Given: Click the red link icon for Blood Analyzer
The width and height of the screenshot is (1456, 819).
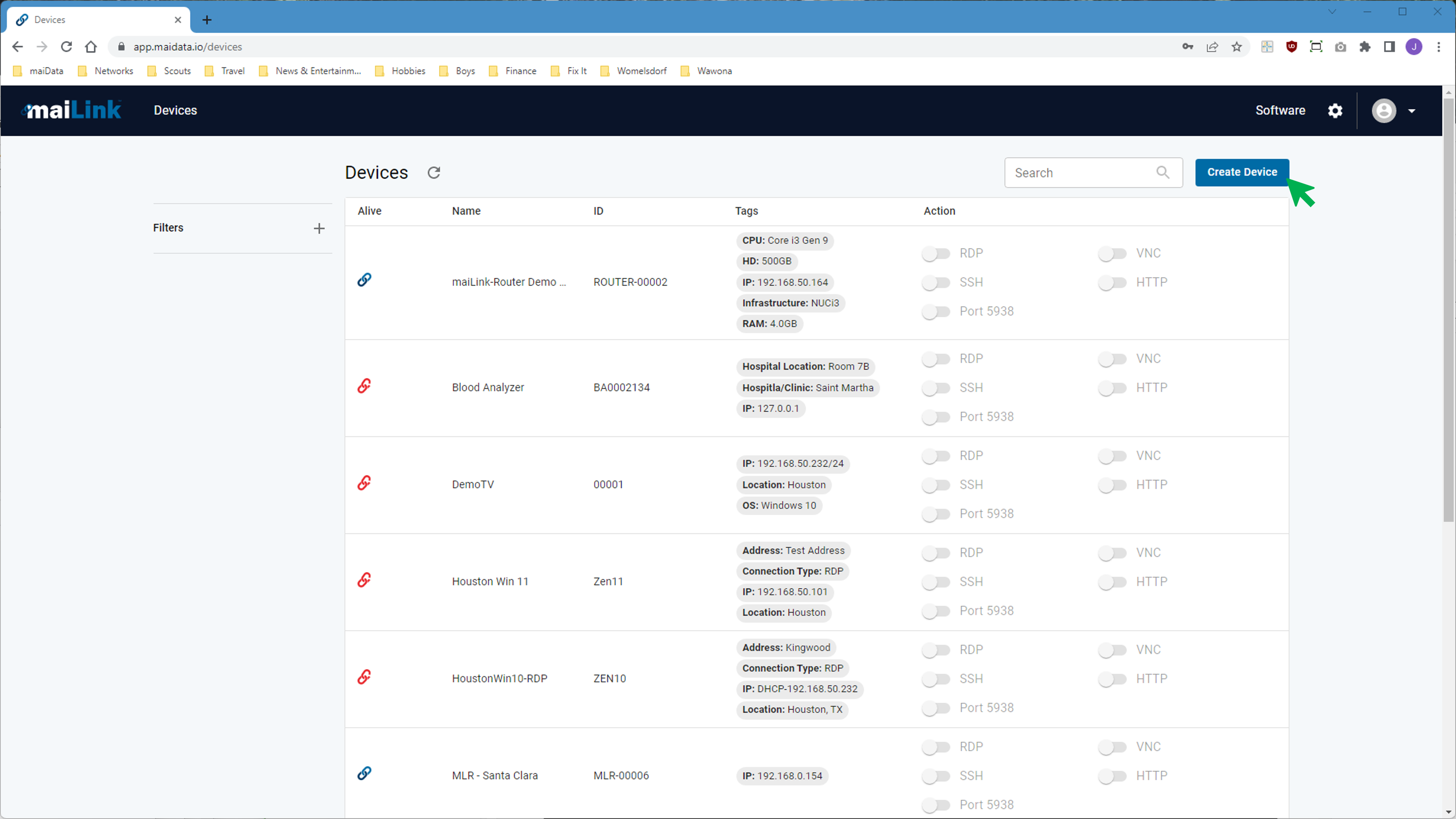Looking at the screenshot, I should pos(365,386).
